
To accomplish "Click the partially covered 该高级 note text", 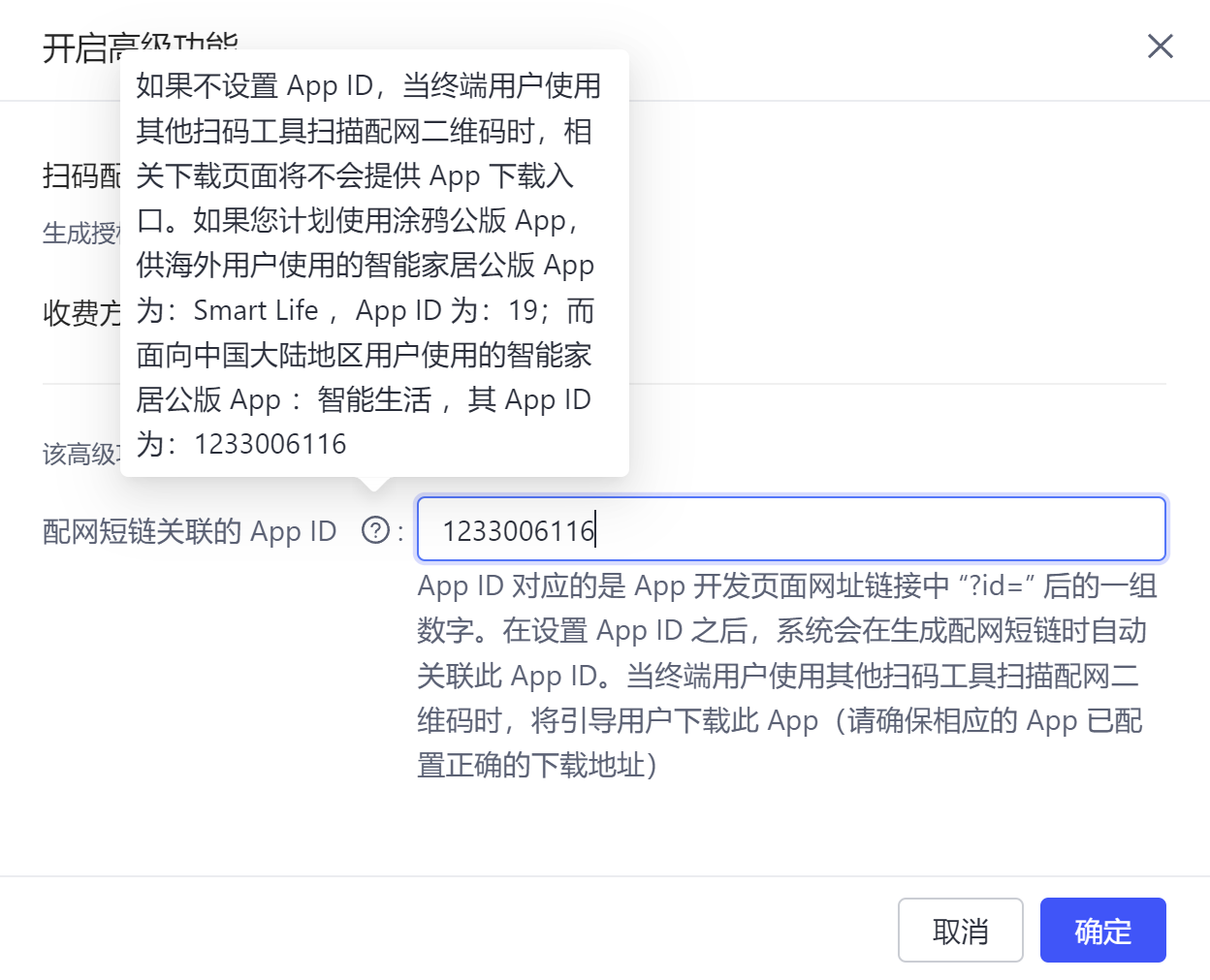I will [80, 454].
